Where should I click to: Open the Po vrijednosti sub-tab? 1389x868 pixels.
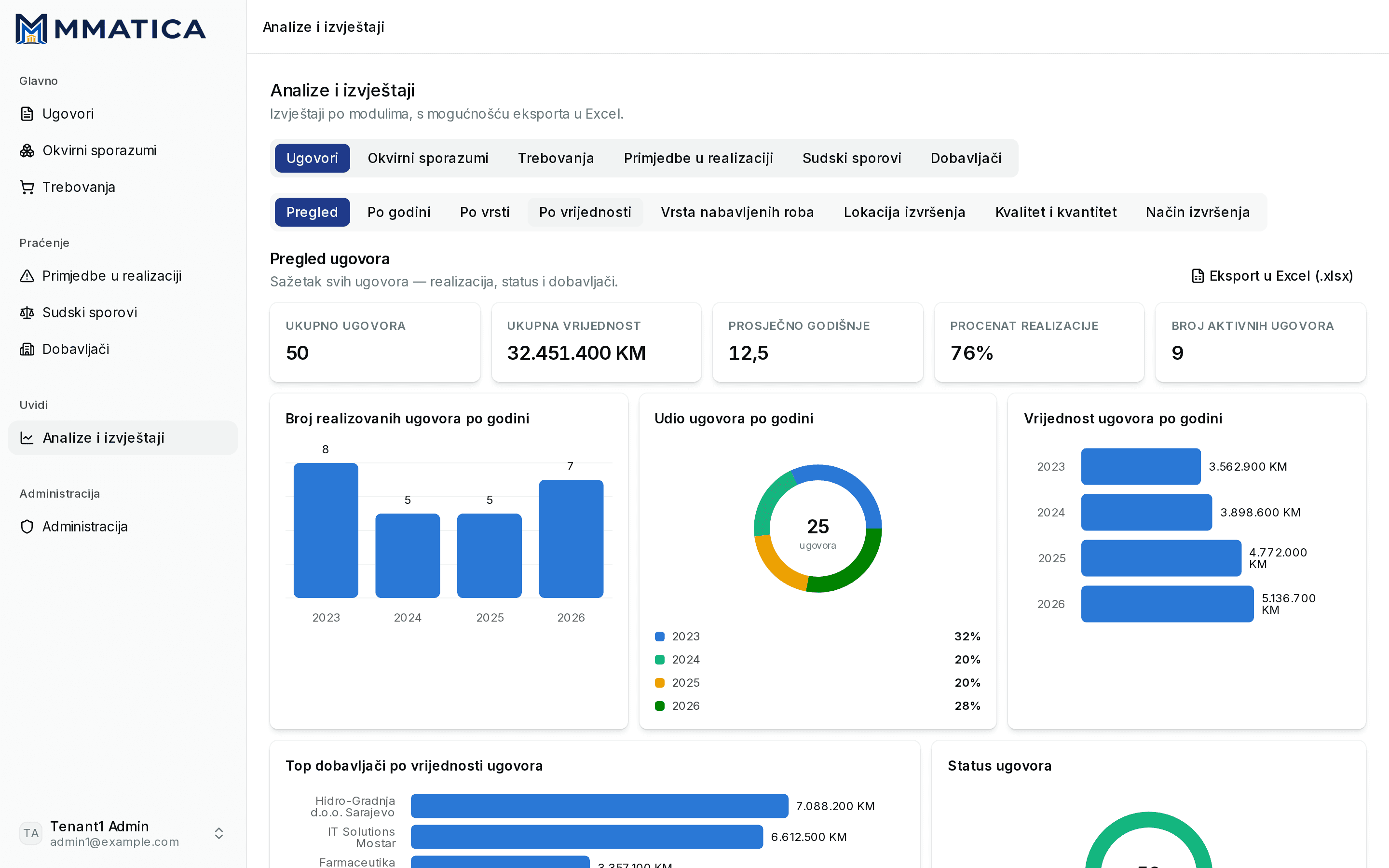point(585,212)
